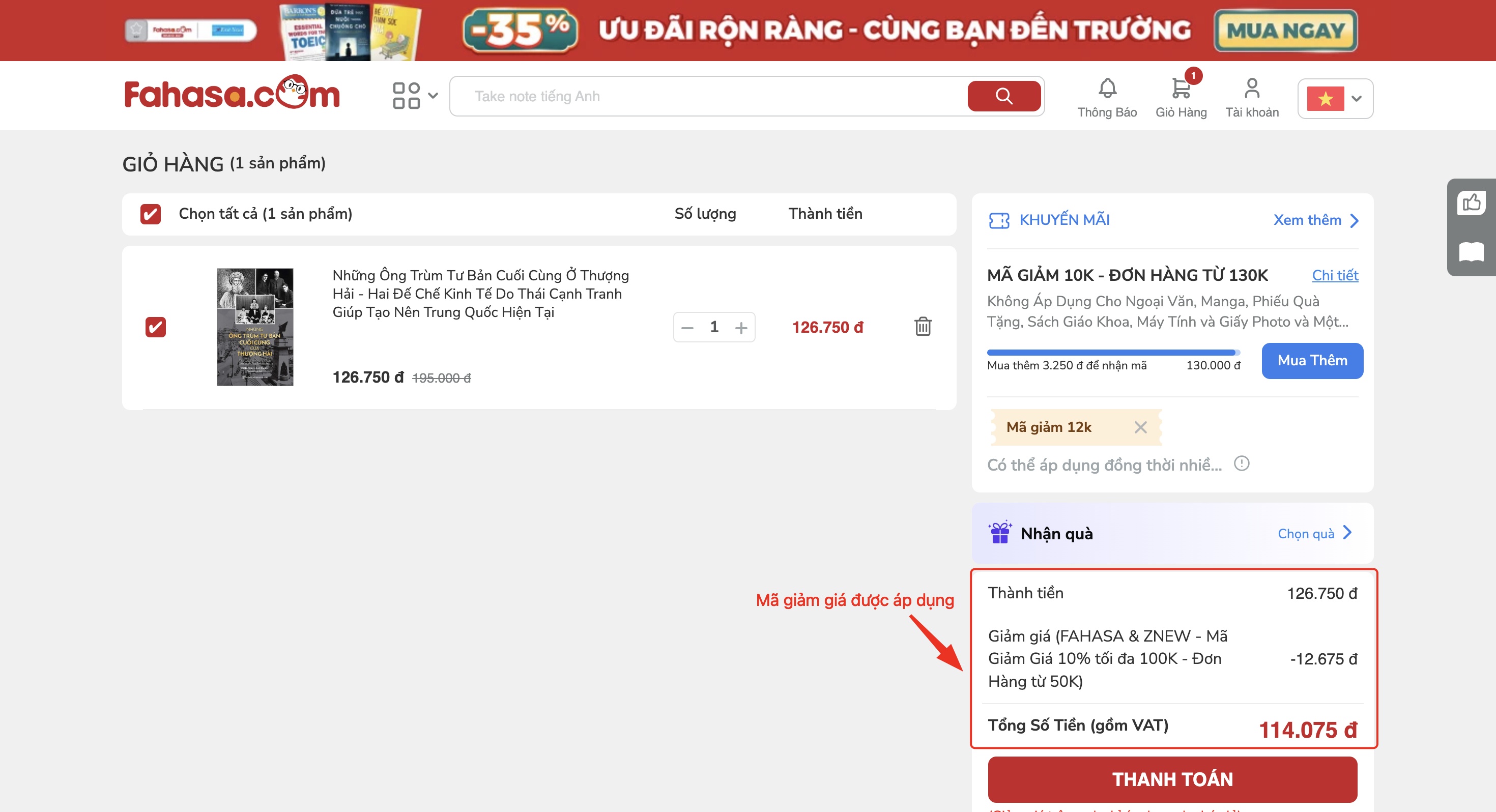Expand Xem thêm in the Khuyến Mãi panel
This screenshot has width=1496, height=812.
pyautogui.click(x=1315, y=220)
